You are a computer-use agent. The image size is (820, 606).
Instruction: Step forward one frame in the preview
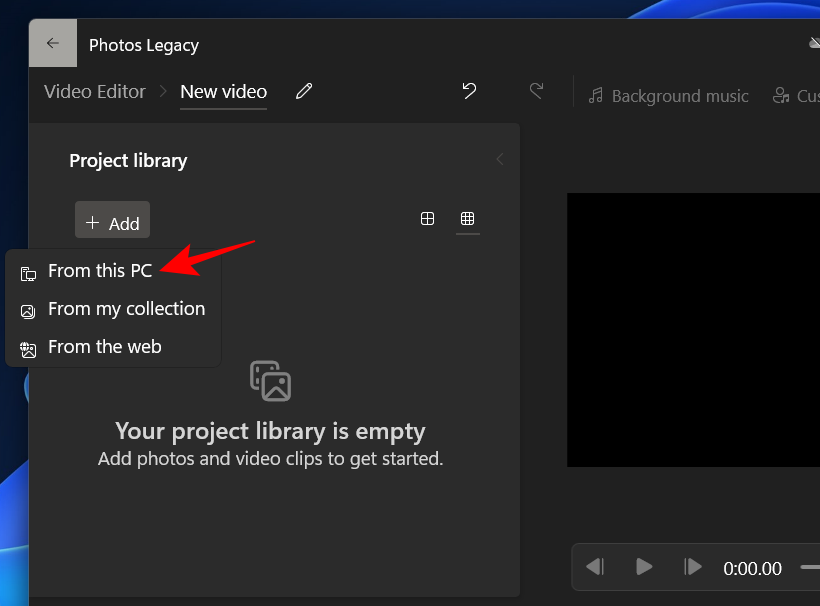pyautogui.click(x=693, y=567)
